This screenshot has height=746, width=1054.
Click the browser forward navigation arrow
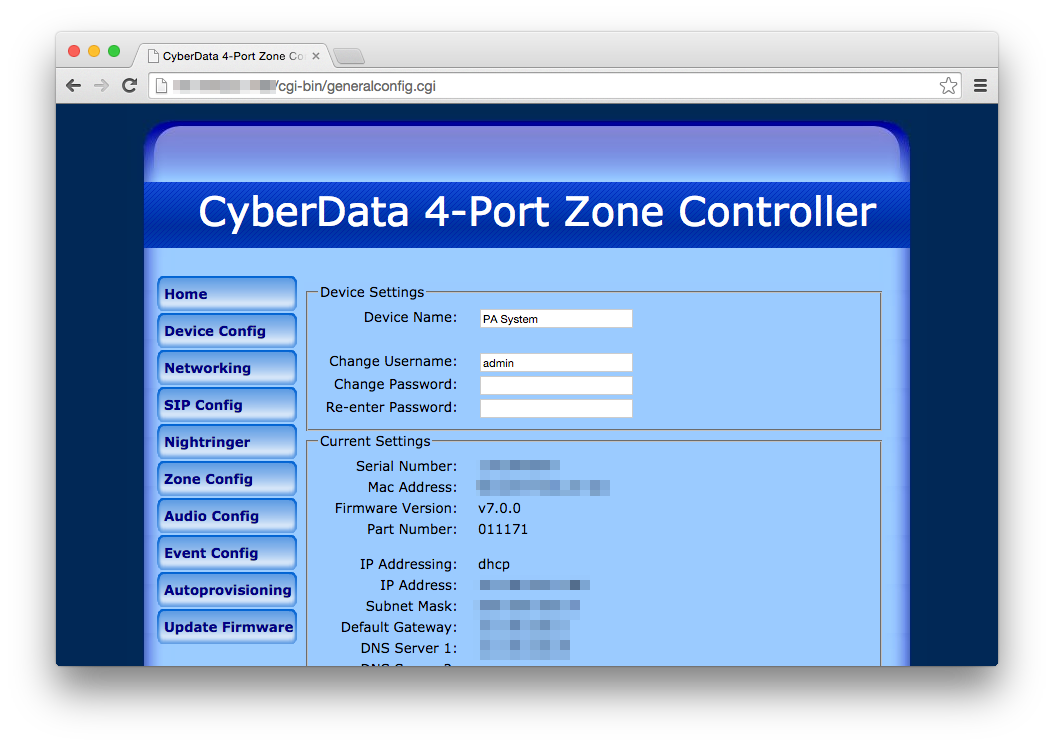pyautogui.click(x=101, y=85)
